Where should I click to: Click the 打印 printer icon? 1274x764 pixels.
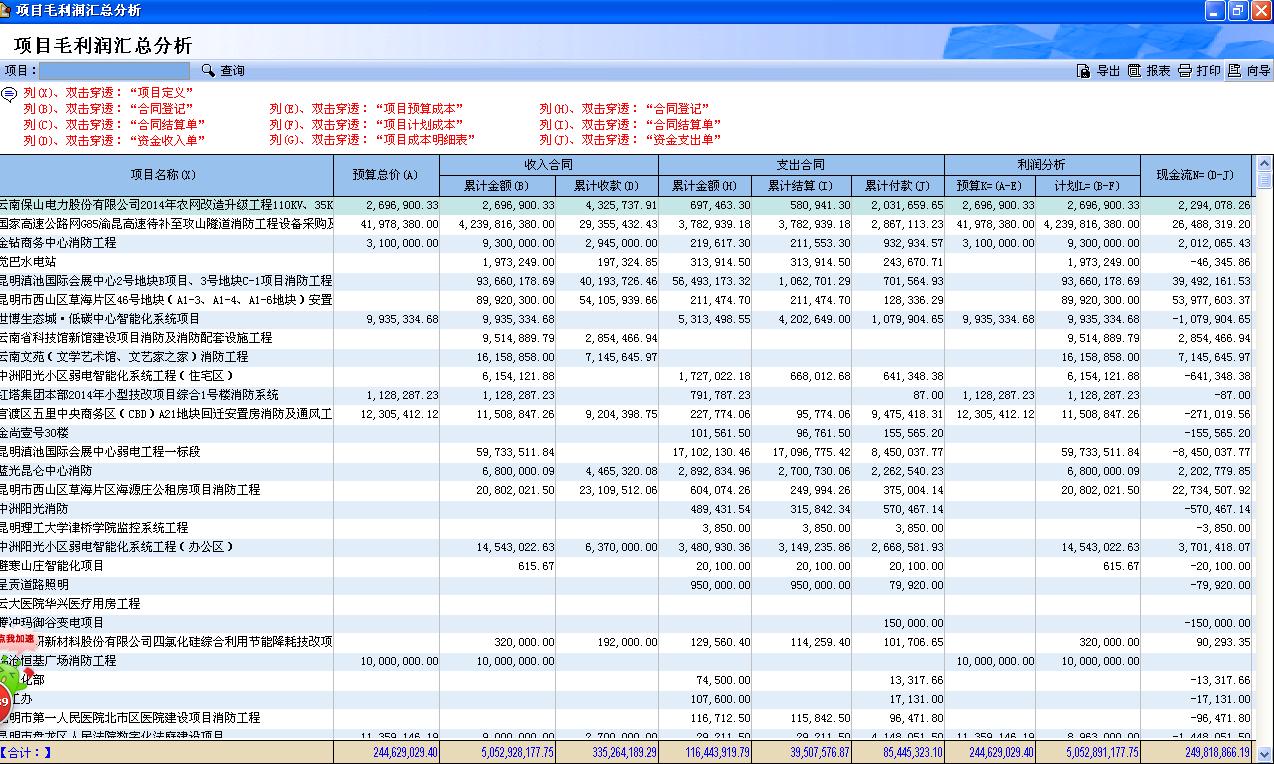pyautogui.click(x=1185, y=71)
